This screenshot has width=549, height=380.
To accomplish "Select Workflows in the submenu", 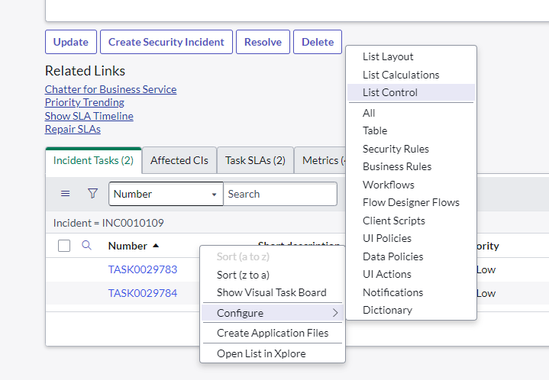I will pyautogui.click(x=388, y=185).
